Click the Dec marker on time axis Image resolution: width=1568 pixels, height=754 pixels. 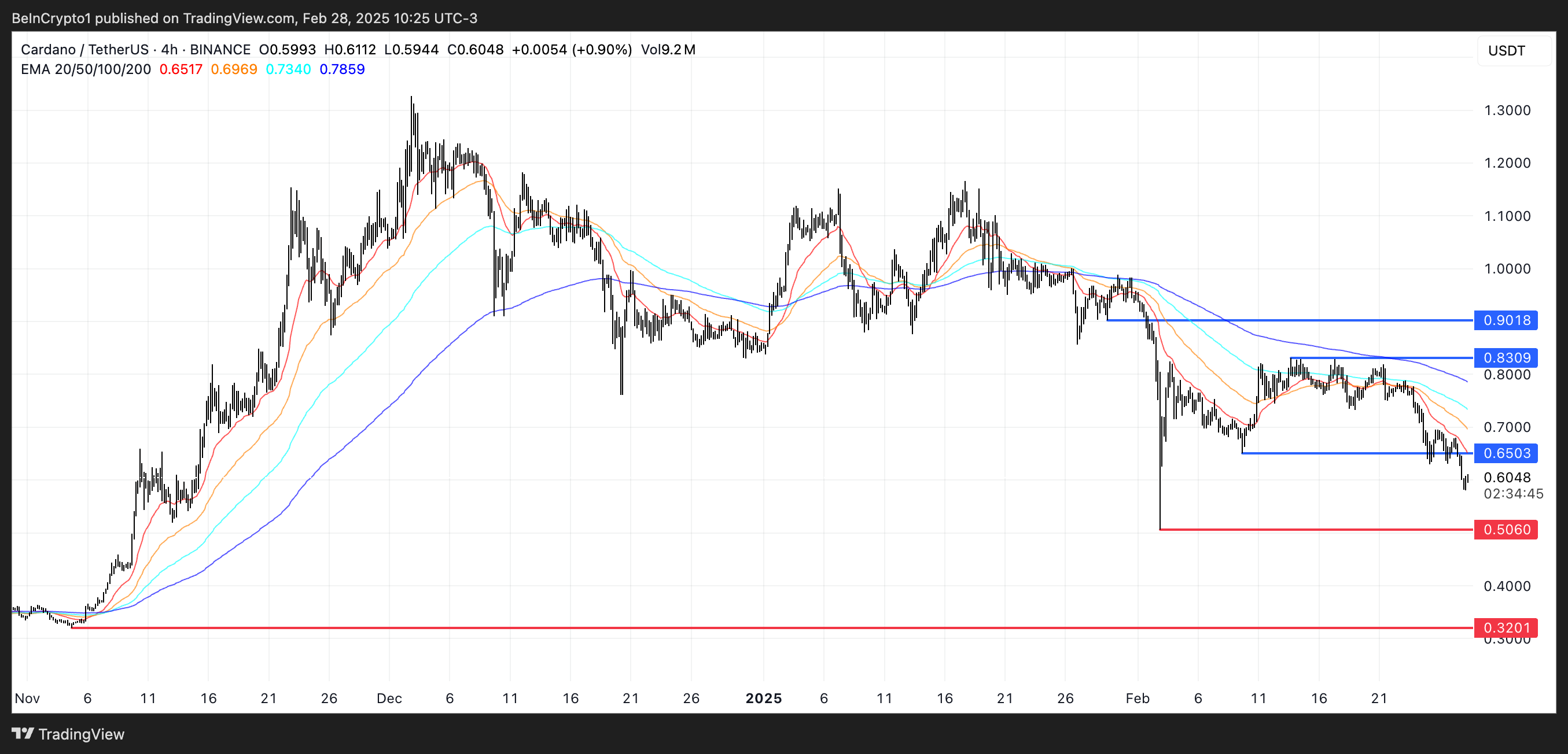(x=389, y=698)
